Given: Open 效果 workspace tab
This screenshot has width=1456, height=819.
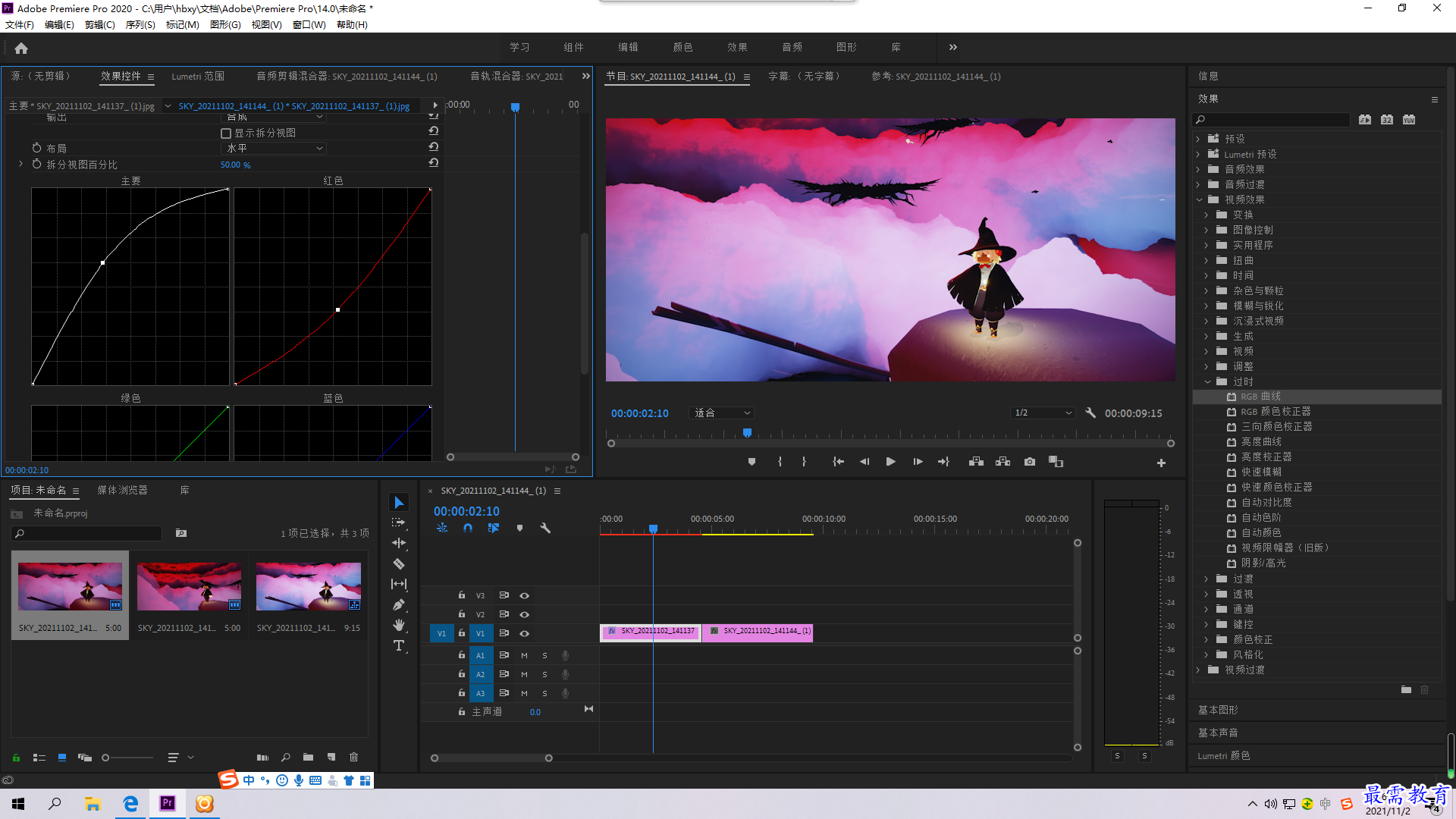Looking at the screenshot, I should (737, 47).
